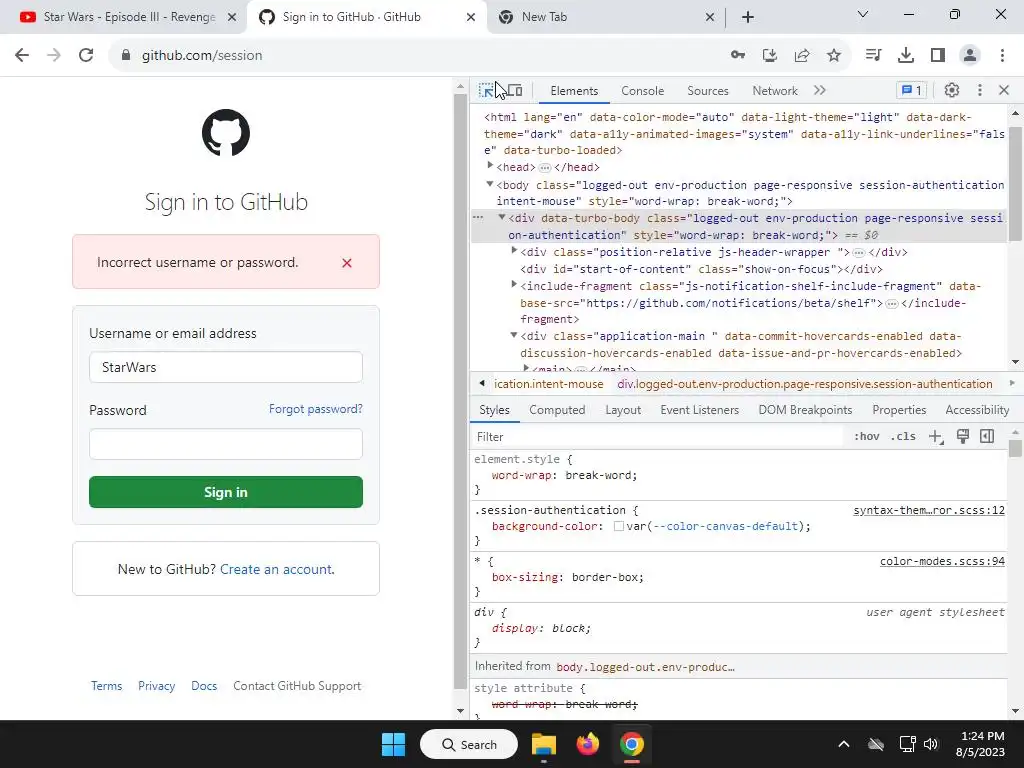
Task: Open the Terms footer link
Action: click(x=106, y=686)
